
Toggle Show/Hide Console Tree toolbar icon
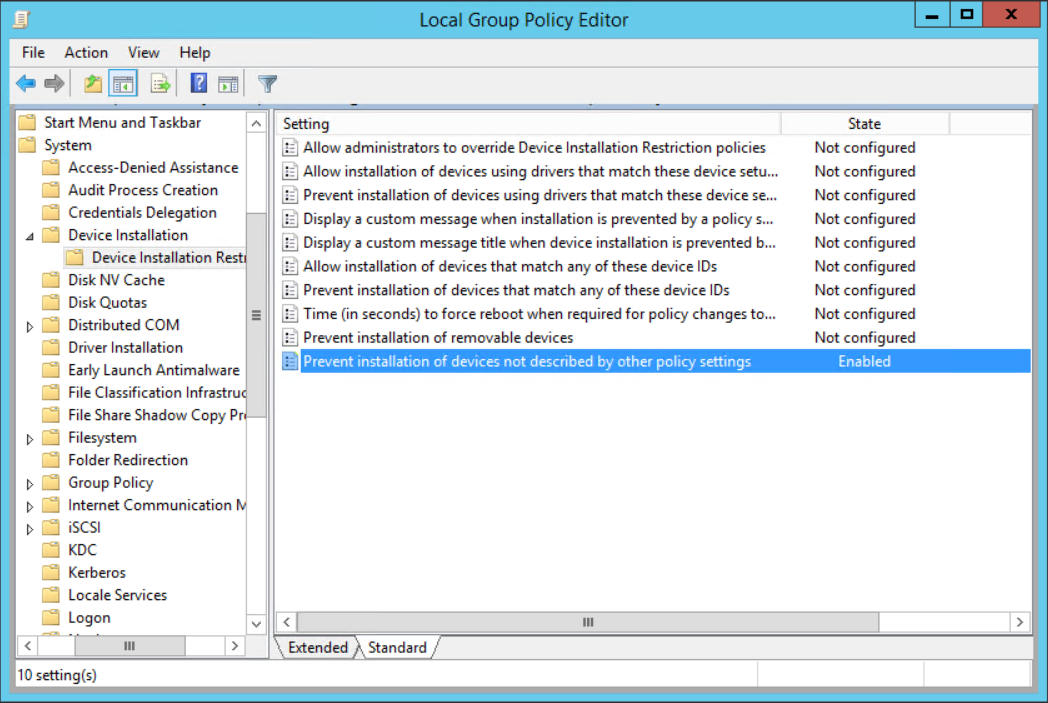[123, 84]
